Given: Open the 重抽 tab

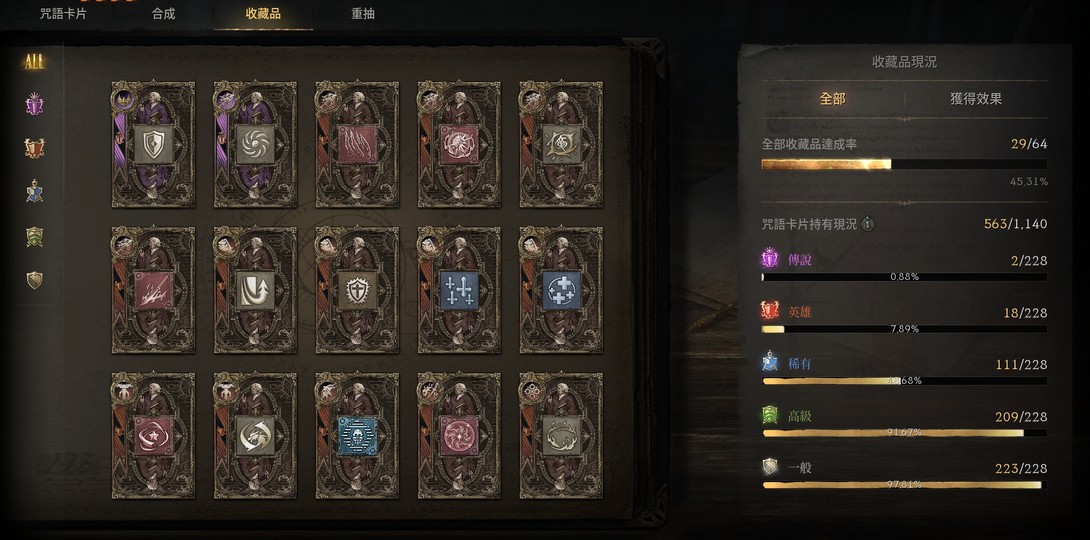Looking at the screenshot, I should click(363, 14).
